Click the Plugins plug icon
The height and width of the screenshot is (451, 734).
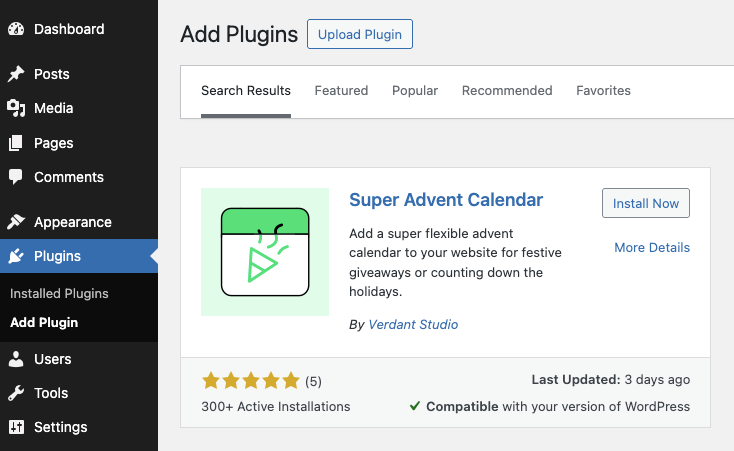tap(16, 256)
